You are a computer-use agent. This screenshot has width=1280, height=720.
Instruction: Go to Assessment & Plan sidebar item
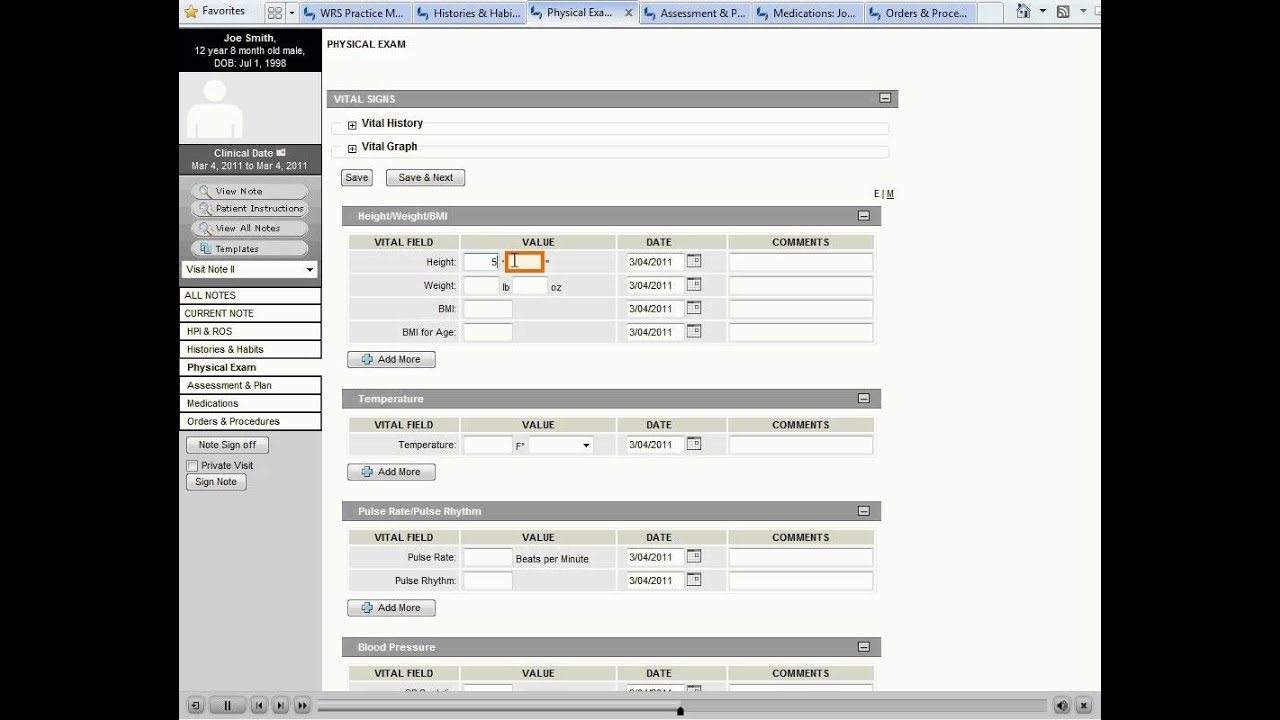click(x=251, y=385)
